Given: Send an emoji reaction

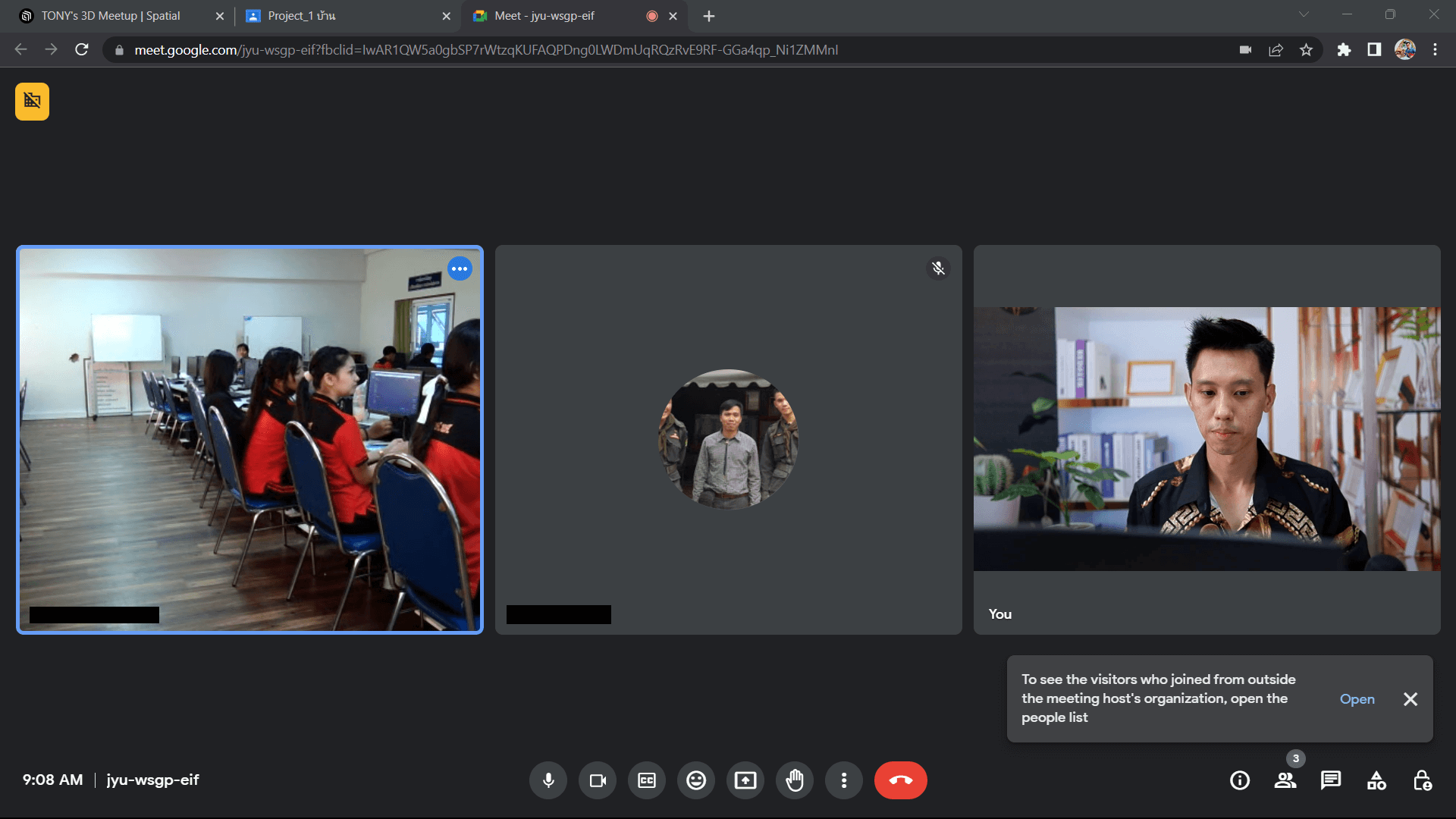Looking at the screenshot, I should pos(695,780).
